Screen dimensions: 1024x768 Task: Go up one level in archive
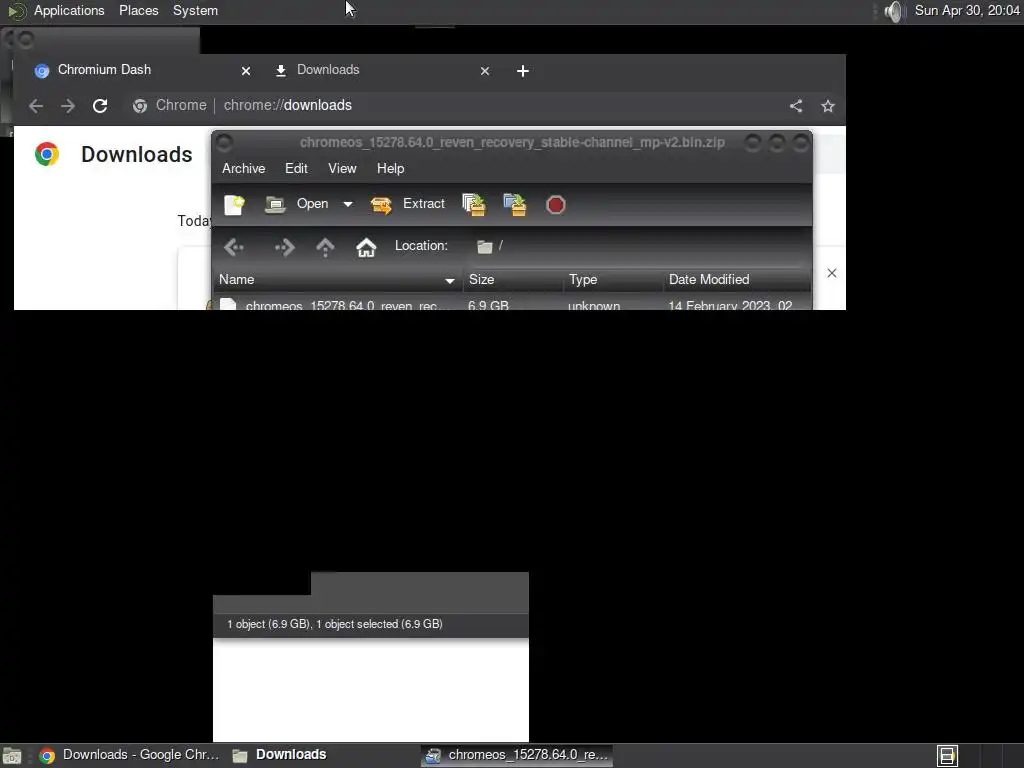point(325,247)
